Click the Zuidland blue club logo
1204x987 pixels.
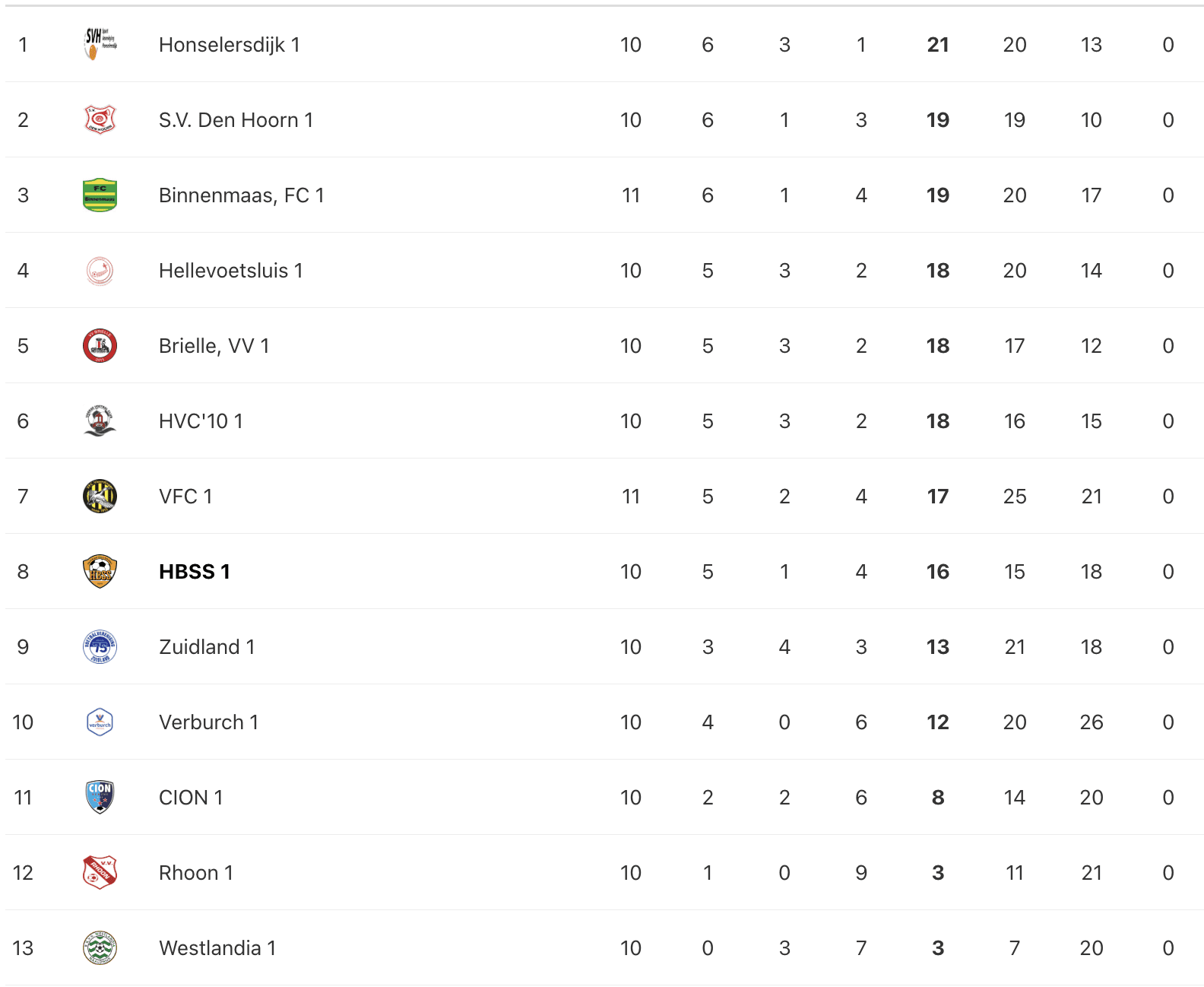click(100, 646)
